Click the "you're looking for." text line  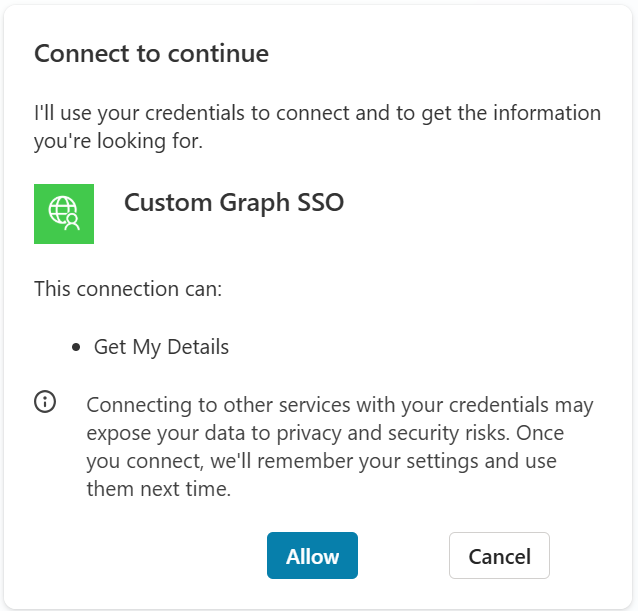[x=118, y=142]
